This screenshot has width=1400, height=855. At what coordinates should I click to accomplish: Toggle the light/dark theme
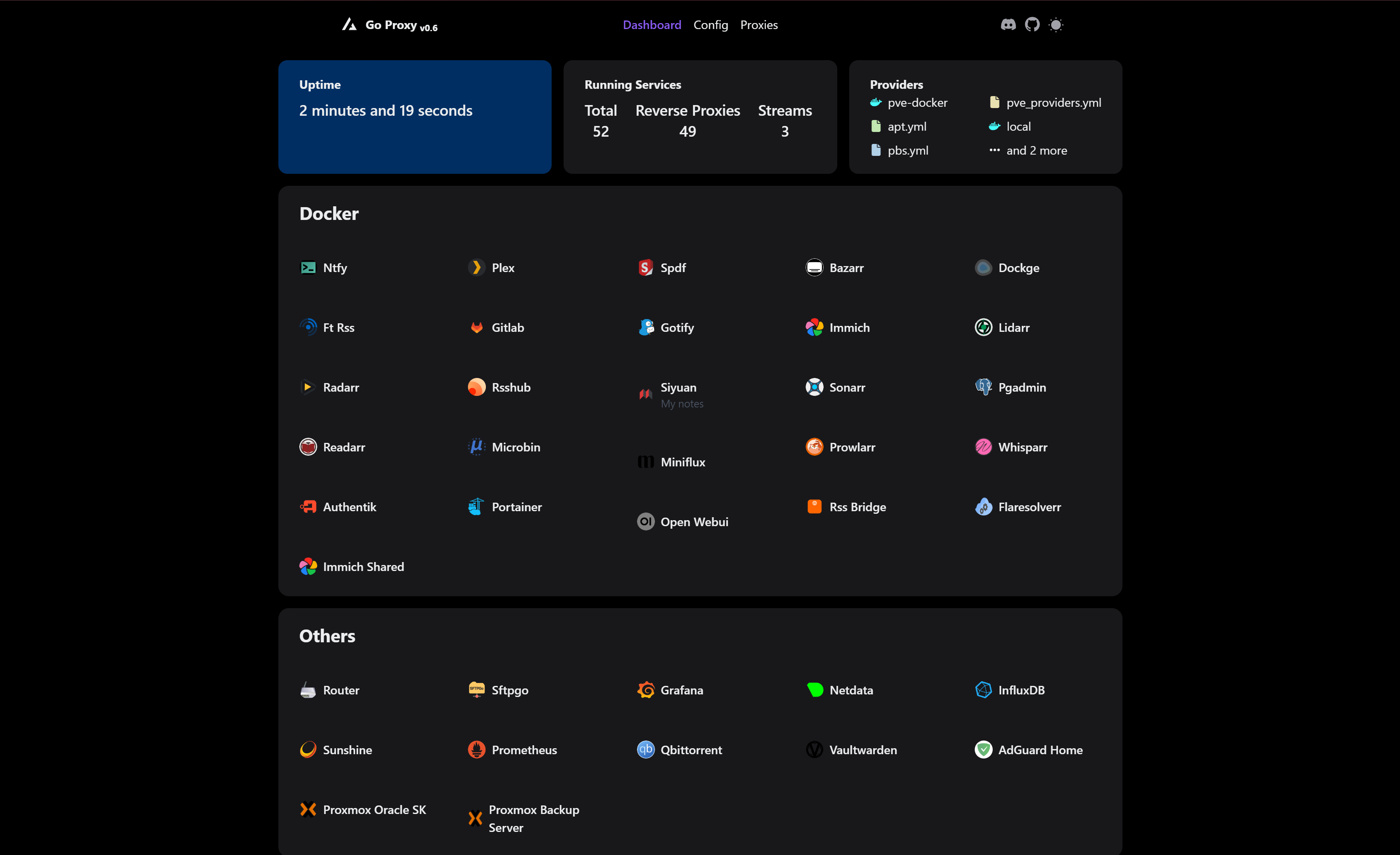click(x=1056, y=24)
